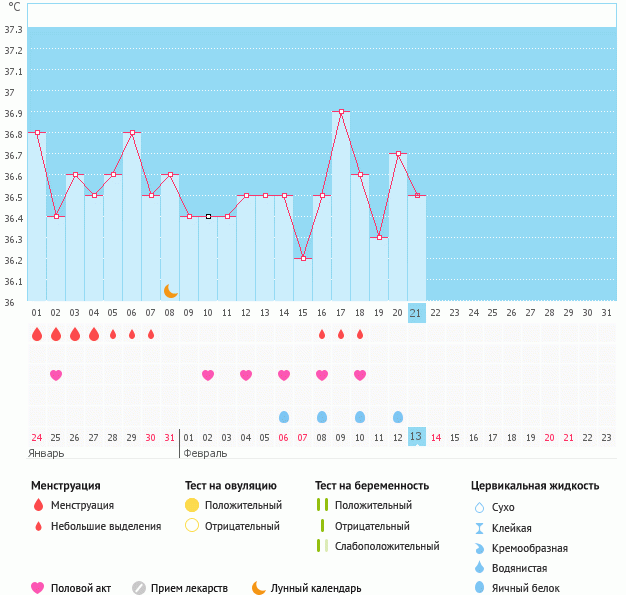Click the Яичный белок legend drop icon

pyautogui.click(x=479, y=588)
